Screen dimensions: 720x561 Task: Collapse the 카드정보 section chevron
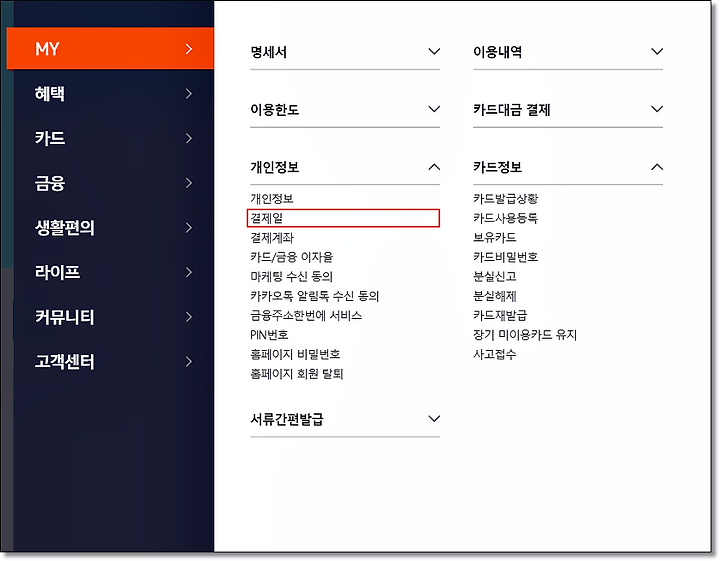[x=657, y=167]
